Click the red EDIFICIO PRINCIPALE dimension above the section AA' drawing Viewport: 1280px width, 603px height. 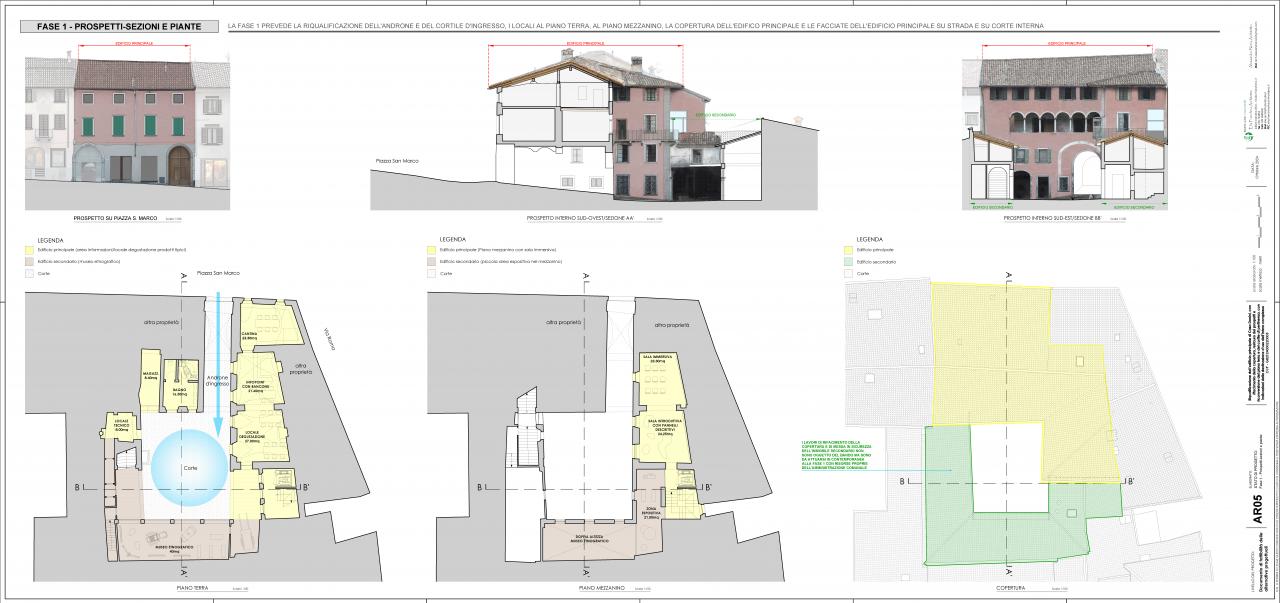point(586,45)
